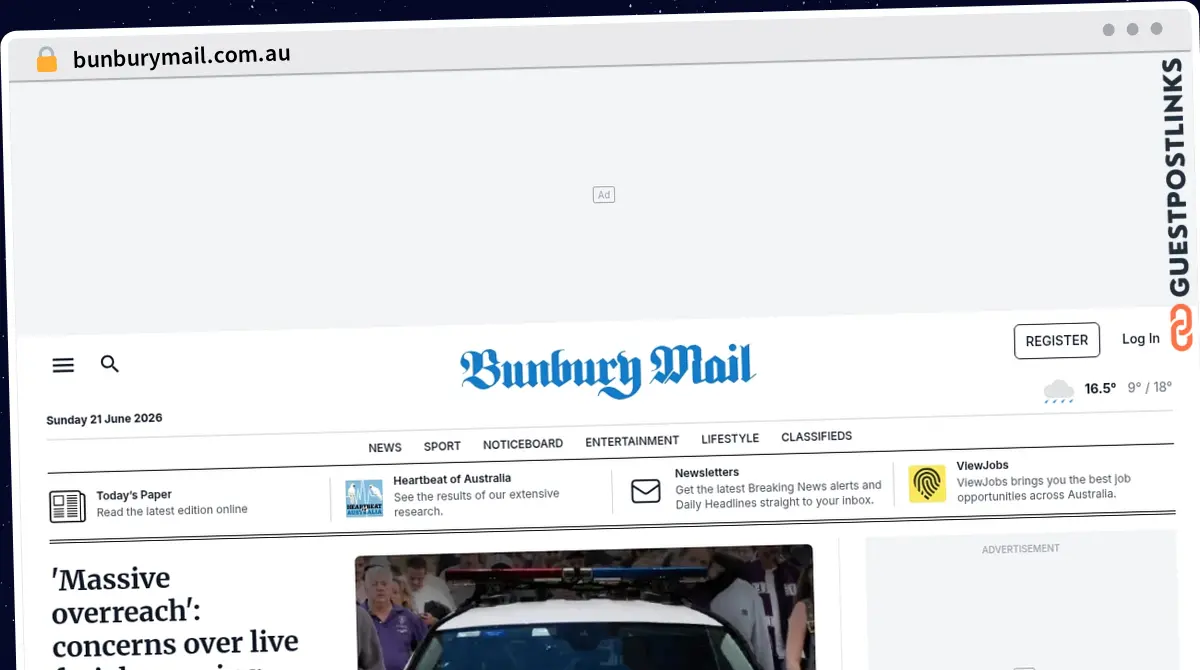
Task: Click the Today's Paper newspaper icon
Action: [68, 506]
